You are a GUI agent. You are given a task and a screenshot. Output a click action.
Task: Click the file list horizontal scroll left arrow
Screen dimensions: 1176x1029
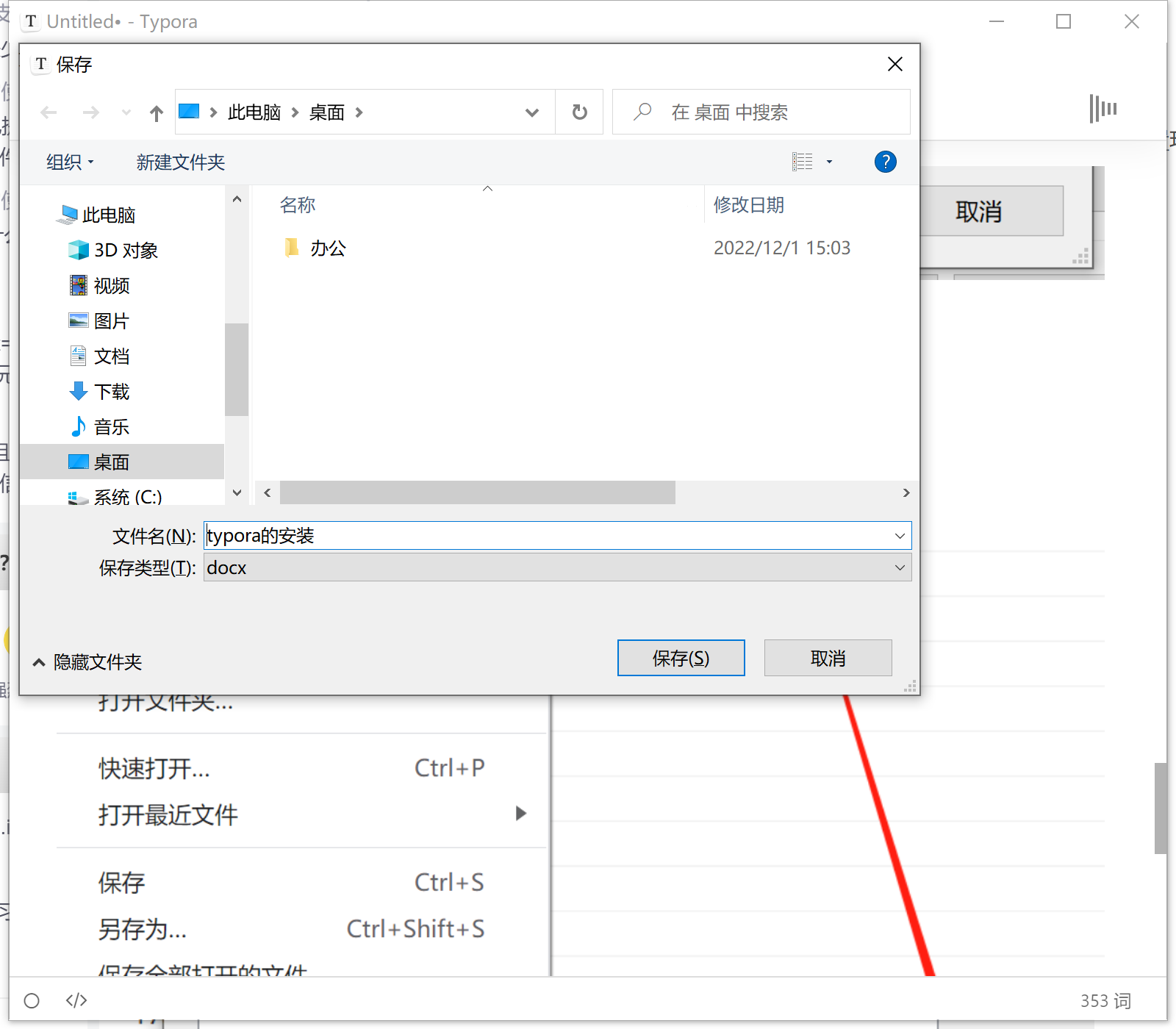coord(268,492)
